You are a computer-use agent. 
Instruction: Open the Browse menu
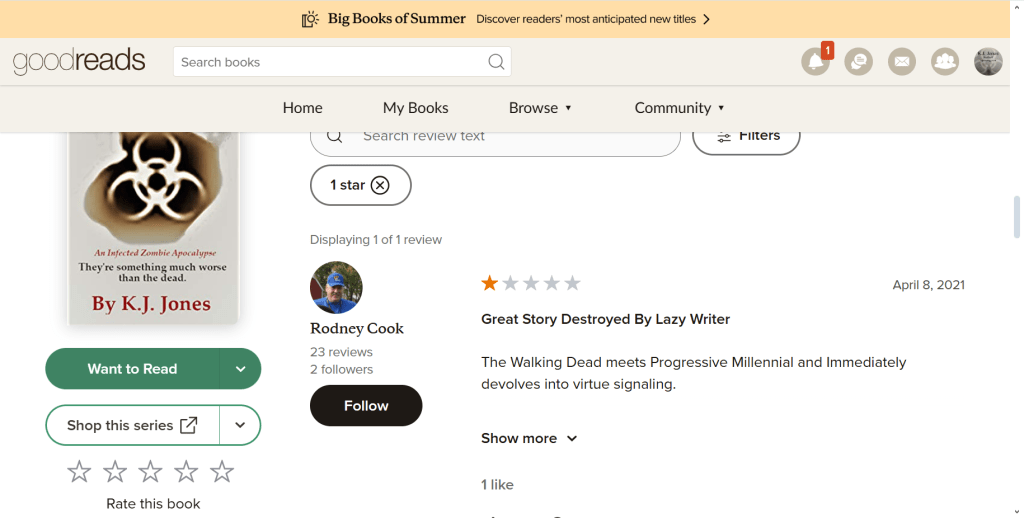coord(540,108)
